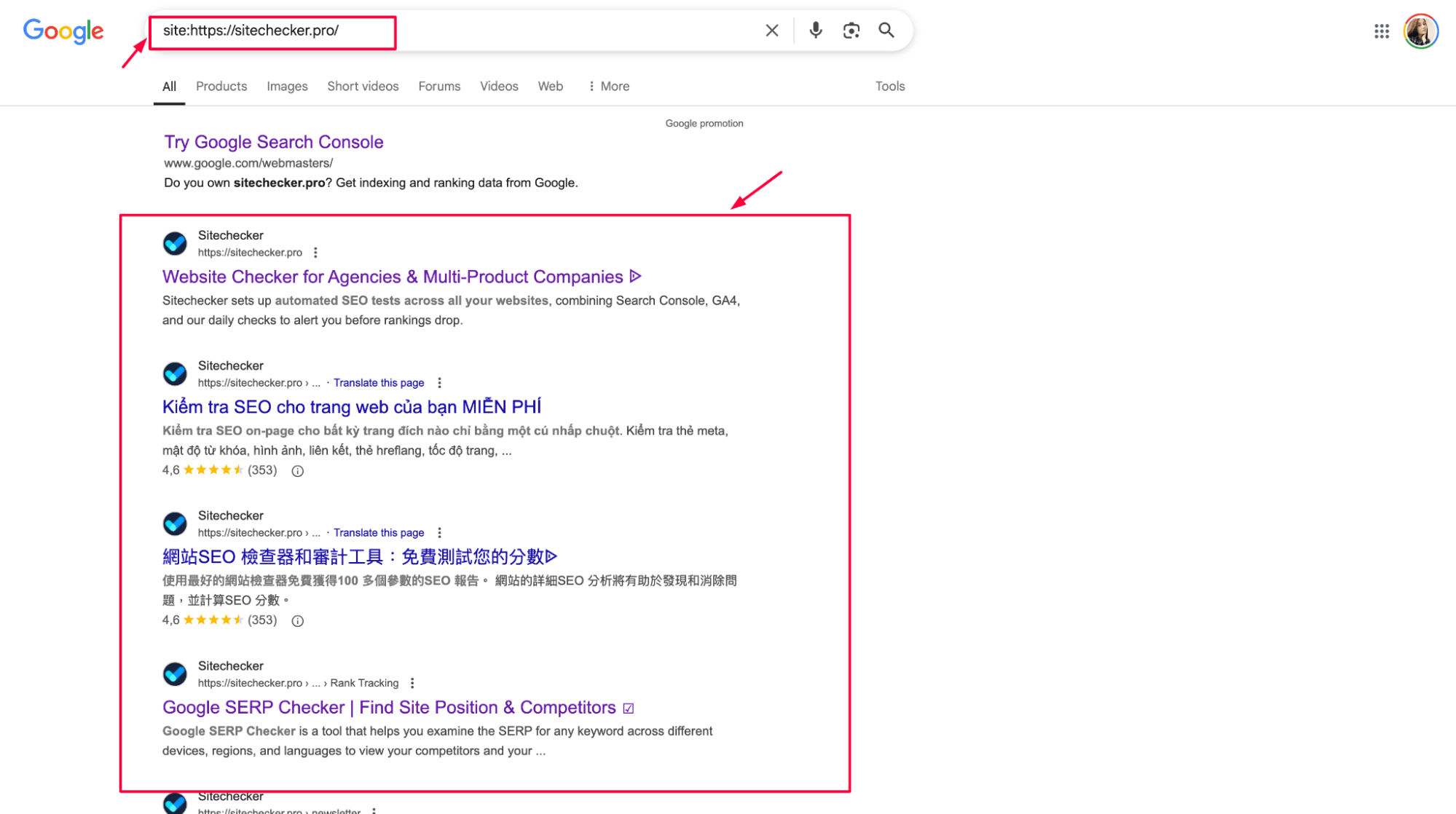The width and height of the screenshot is (1456, 814).
Task: Clear the search box with X icon
Action: coord(772,31)
